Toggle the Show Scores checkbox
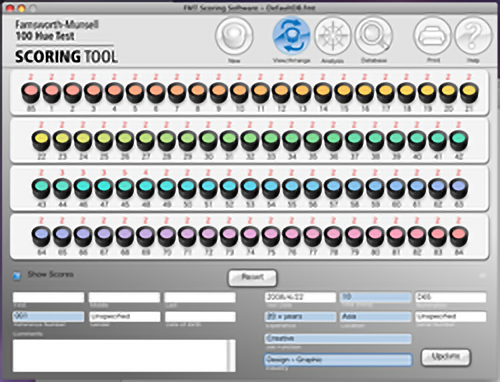Viewport: 500px width, 382px height. 17,276
